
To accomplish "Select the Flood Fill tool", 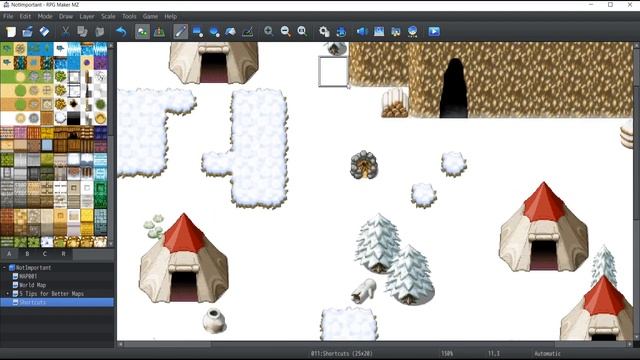I will pyautogui.click(x=231, y=31).
